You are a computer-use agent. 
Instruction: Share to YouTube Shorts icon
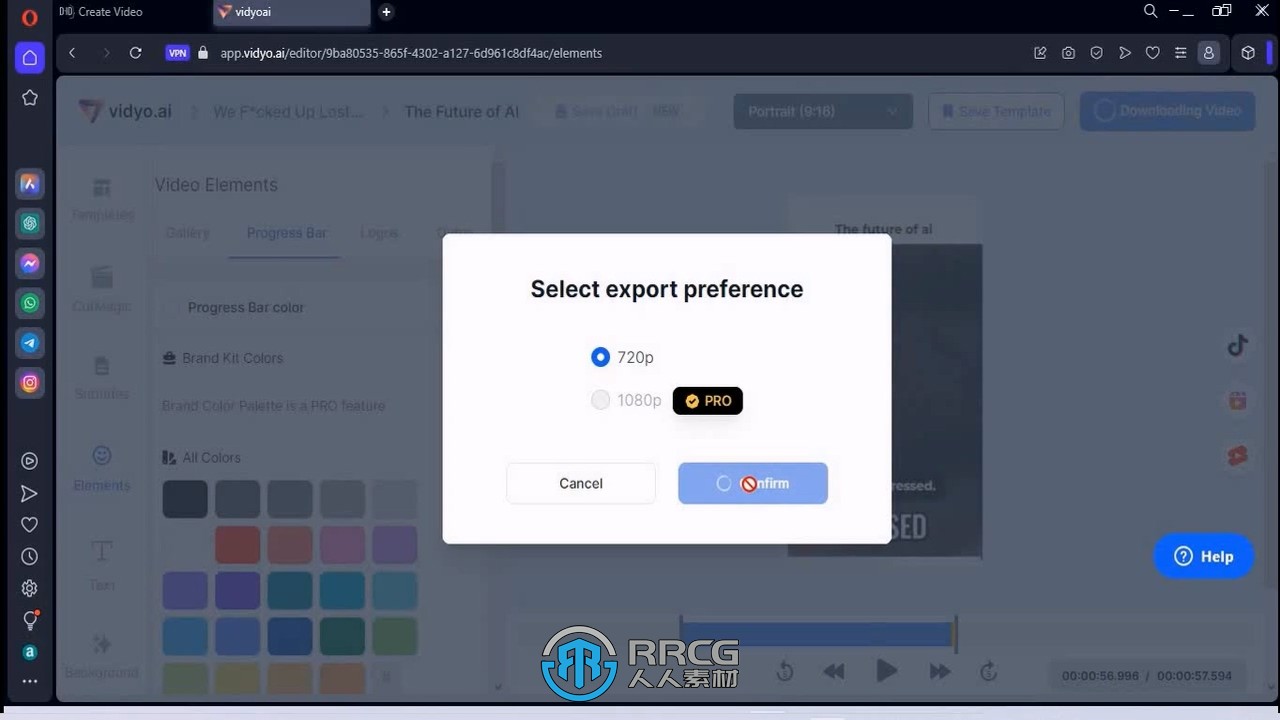tap(1238, 456)
